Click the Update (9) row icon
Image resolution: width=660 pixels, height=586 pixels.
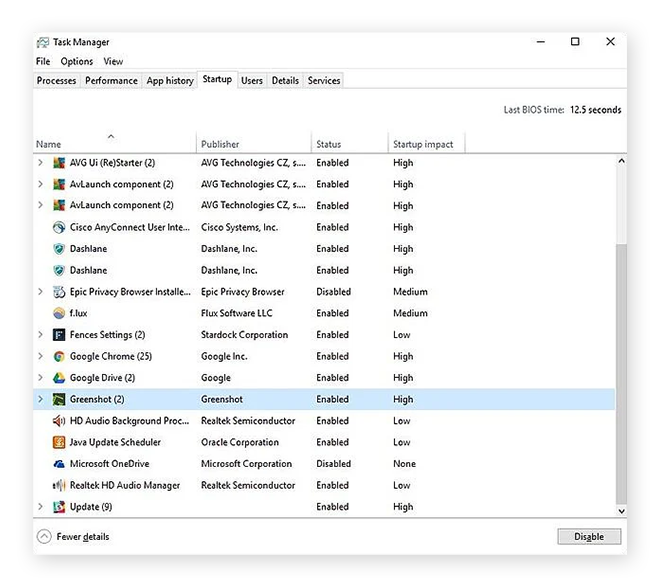59,507
